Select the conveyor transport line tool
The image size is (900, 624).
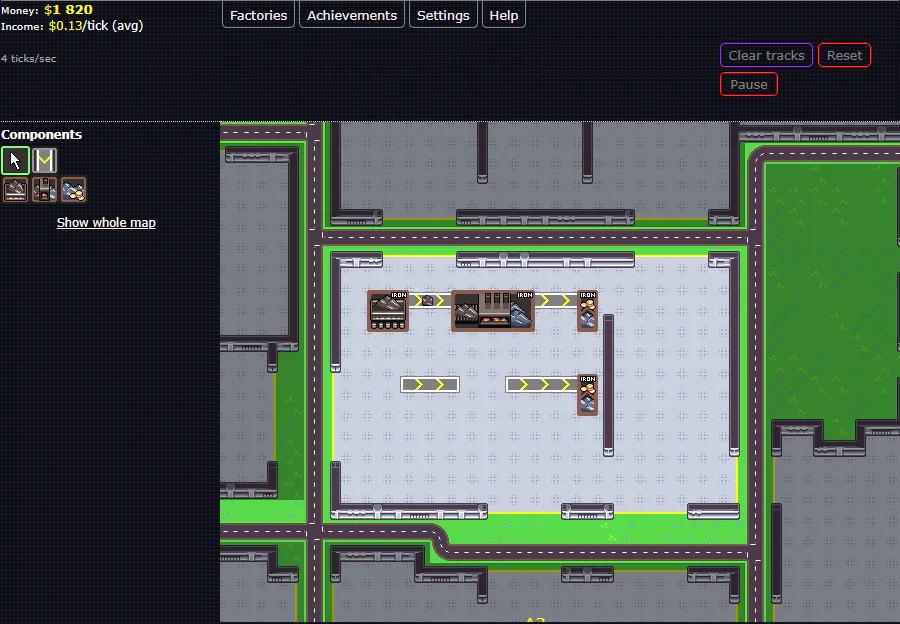point(45,160)
